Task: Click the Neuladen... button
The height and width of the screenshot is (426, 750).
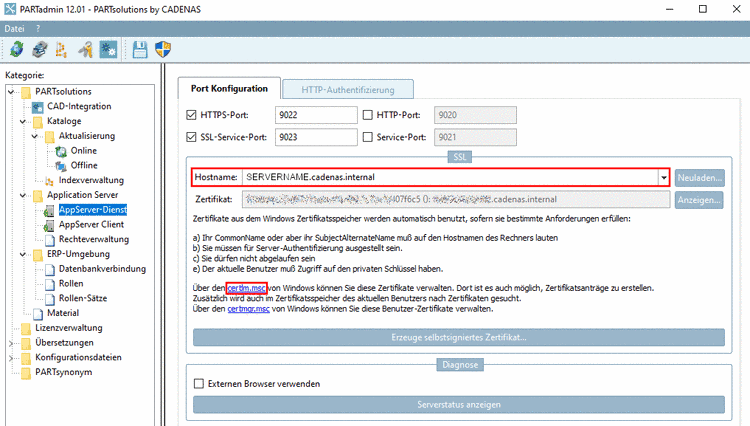Action: (x=699, y=177)
